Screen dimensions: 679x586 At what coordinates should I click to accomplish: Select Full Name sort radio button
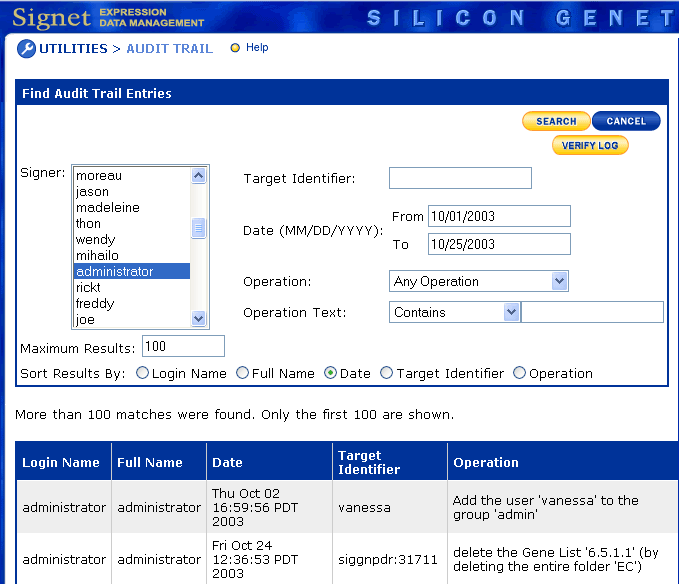click(x=243, y=373)
